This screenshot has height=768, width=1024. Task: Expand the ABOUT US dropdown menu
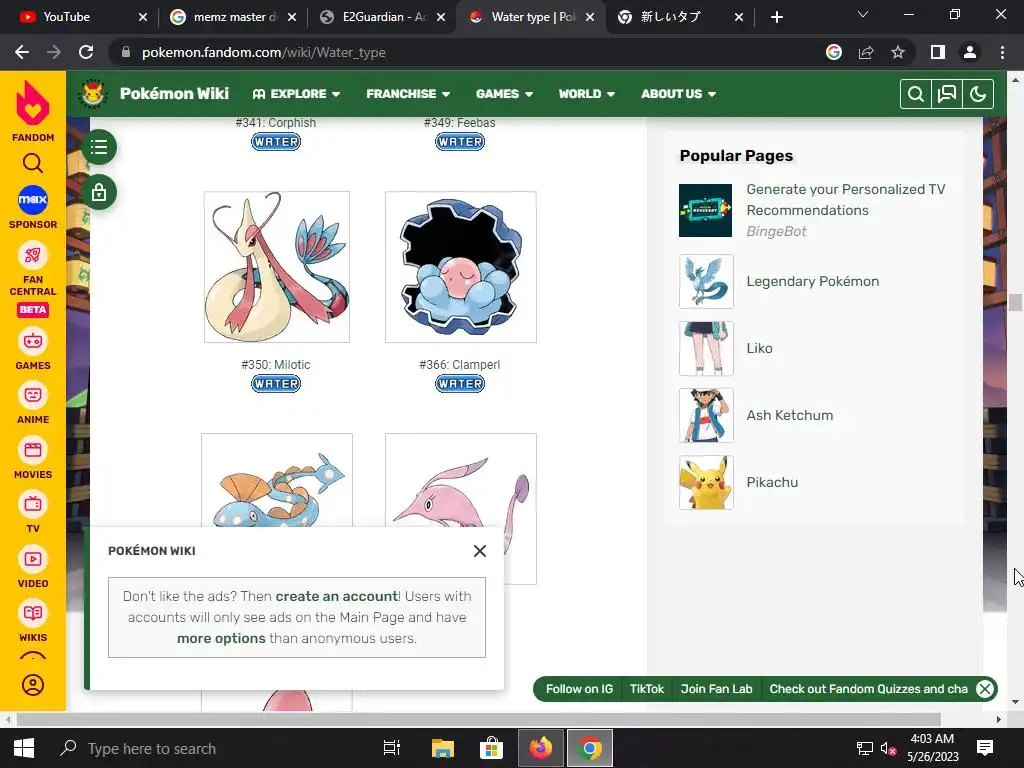click(679, 94)
